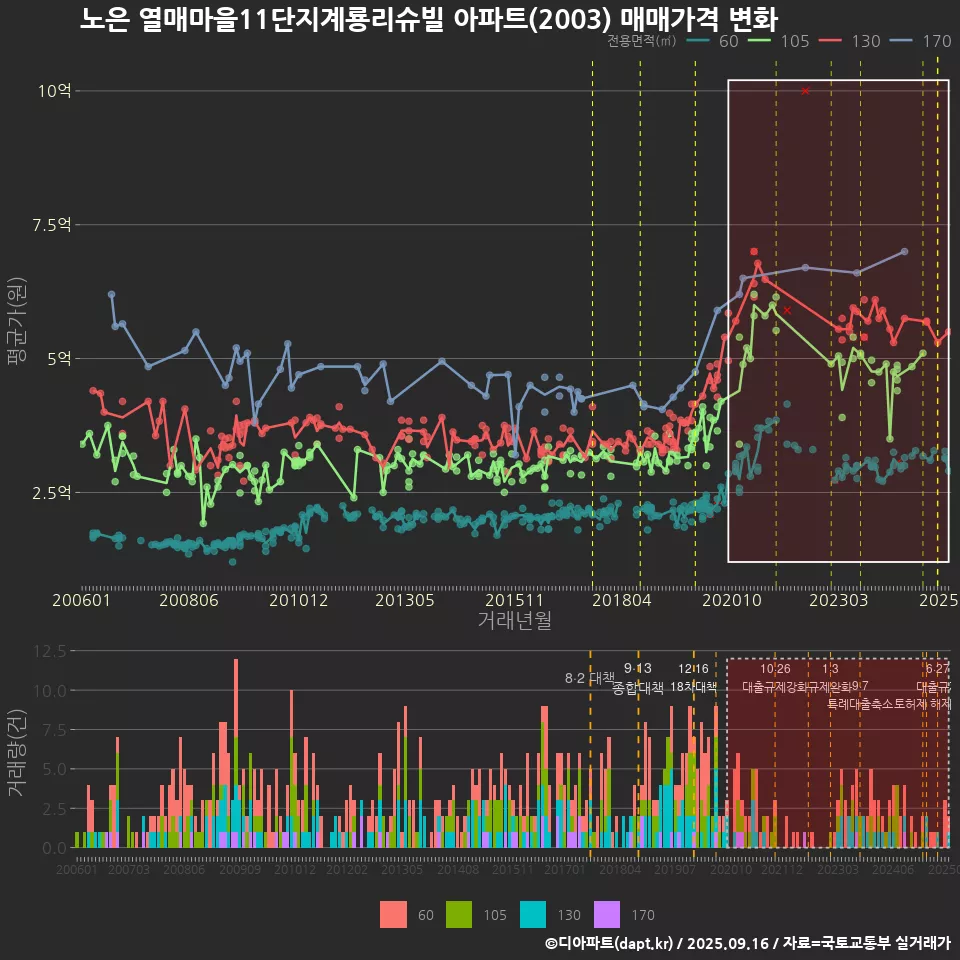
Task: Click the purple 170 swatch in the bottom legend
Action: (607, 915)
